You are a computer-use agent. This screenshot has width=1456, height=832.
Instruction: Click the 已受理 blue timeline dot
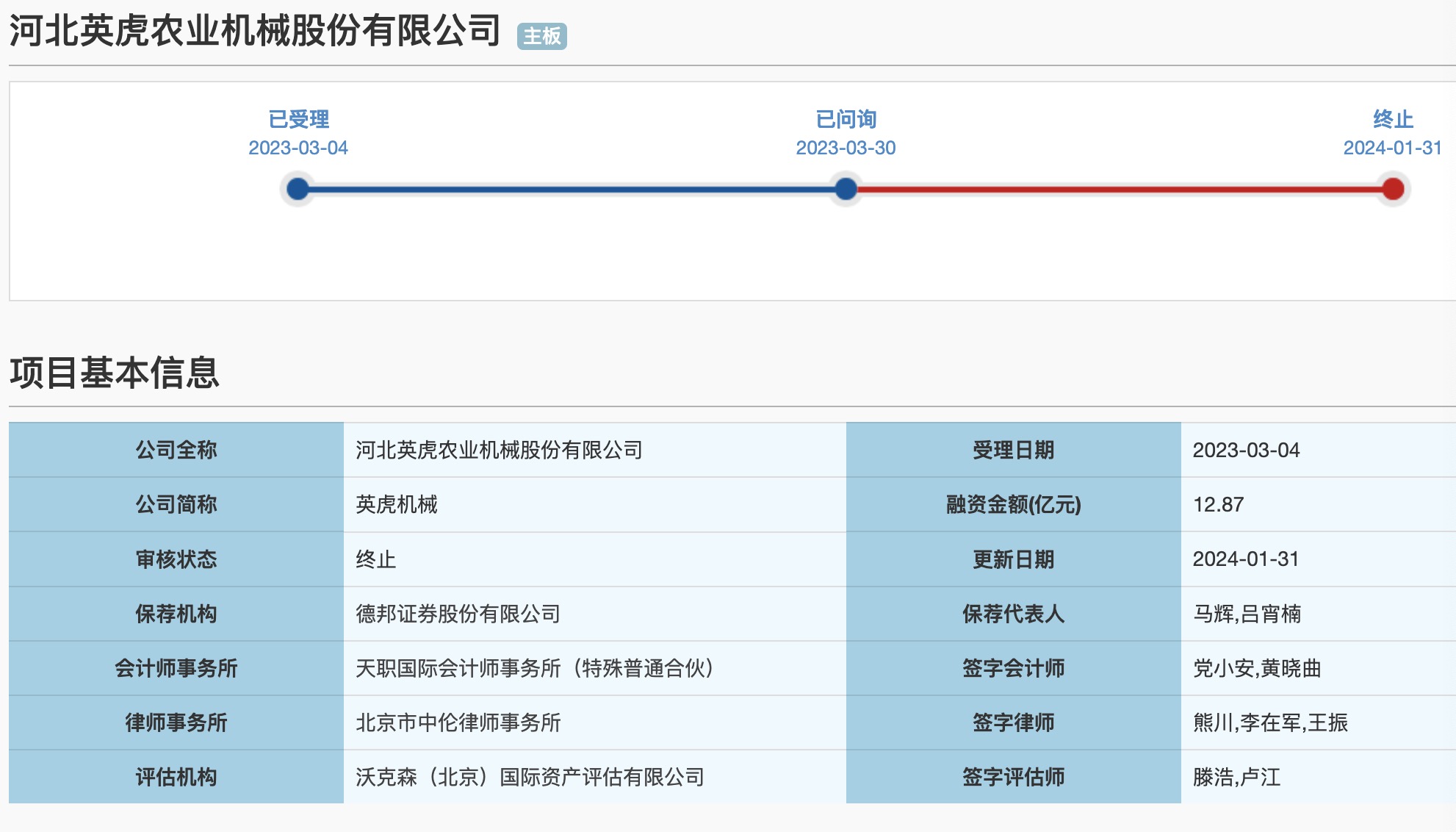coord(298,189)
